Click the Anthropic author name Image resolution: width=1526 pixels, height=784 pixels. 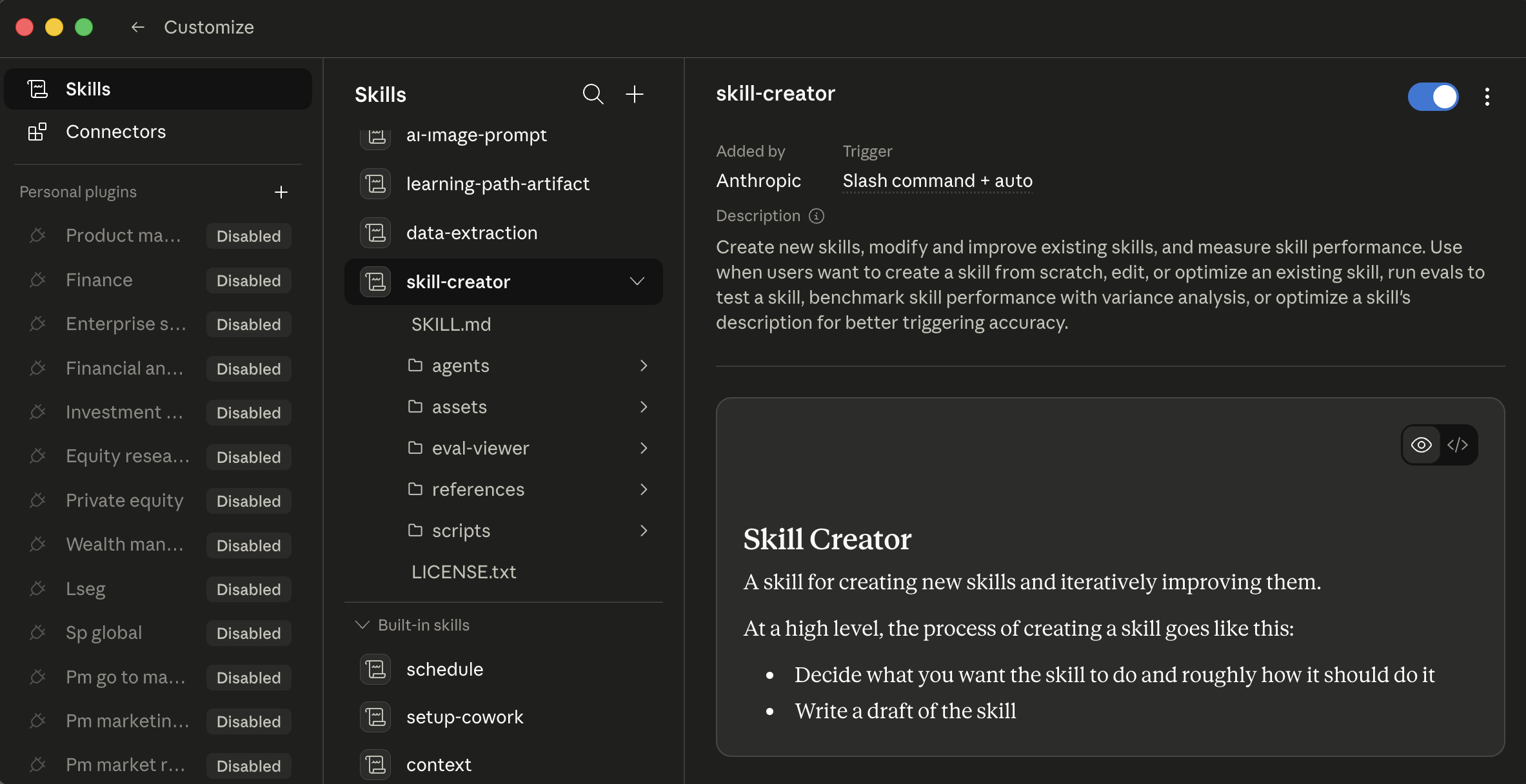click(x=758, y=181)
